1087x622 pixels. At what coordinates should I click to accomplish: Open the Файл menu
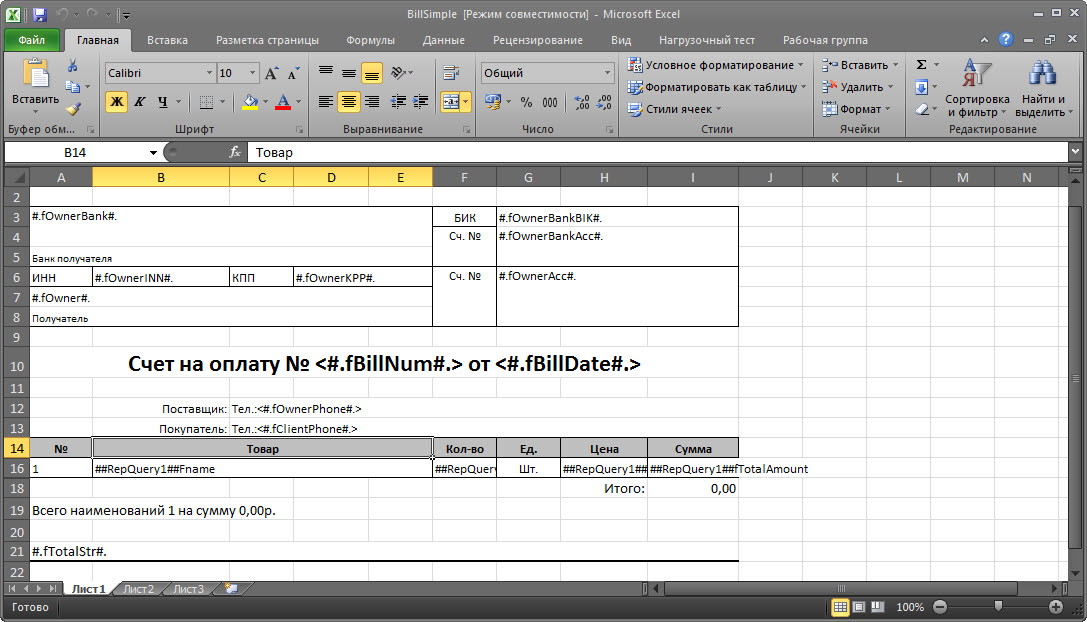(x=31, y=40)
